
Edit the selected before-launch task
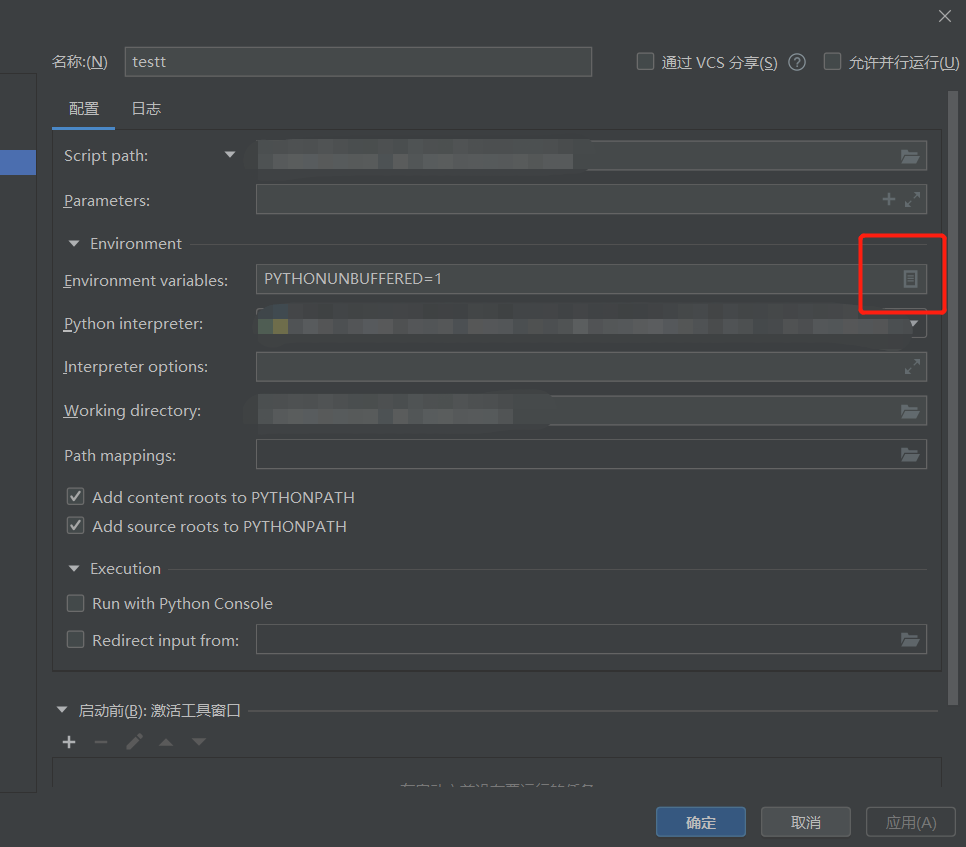click(135, 741)
